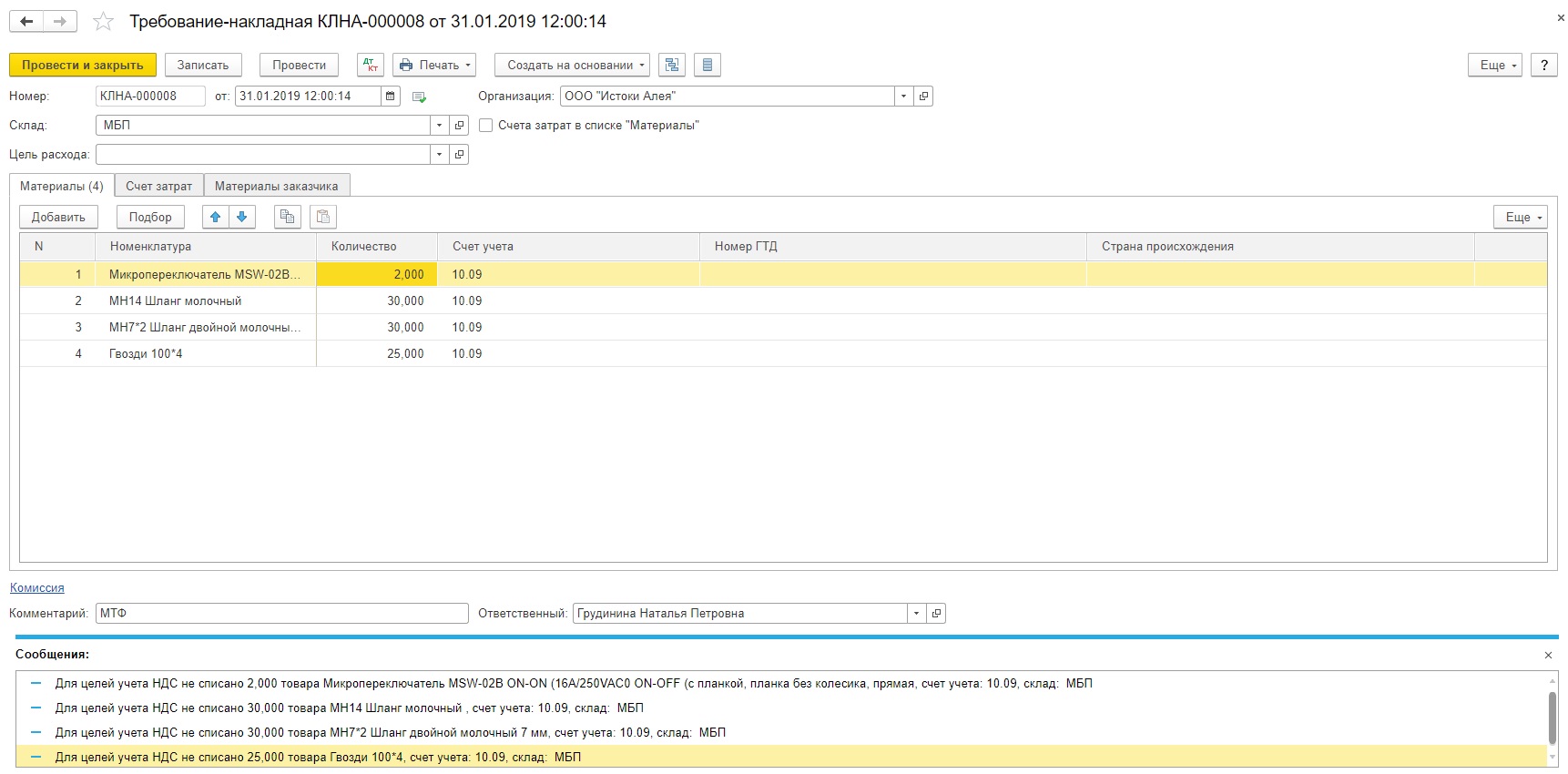Click Провести и закрыть button
The width and height of the screenshot is (1568, 774).
click(x=83, y=65)
